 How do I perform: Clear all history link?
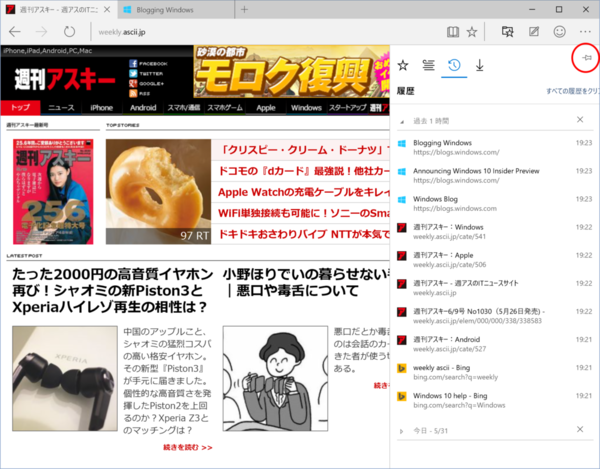click(x=572, y=91)
